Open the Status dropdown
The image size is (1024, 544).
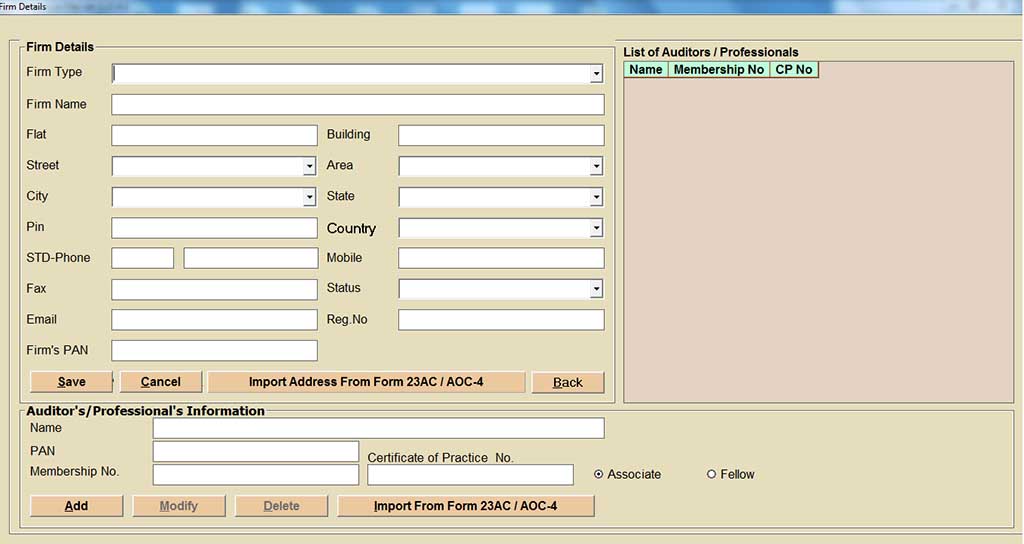pos(596,290)
